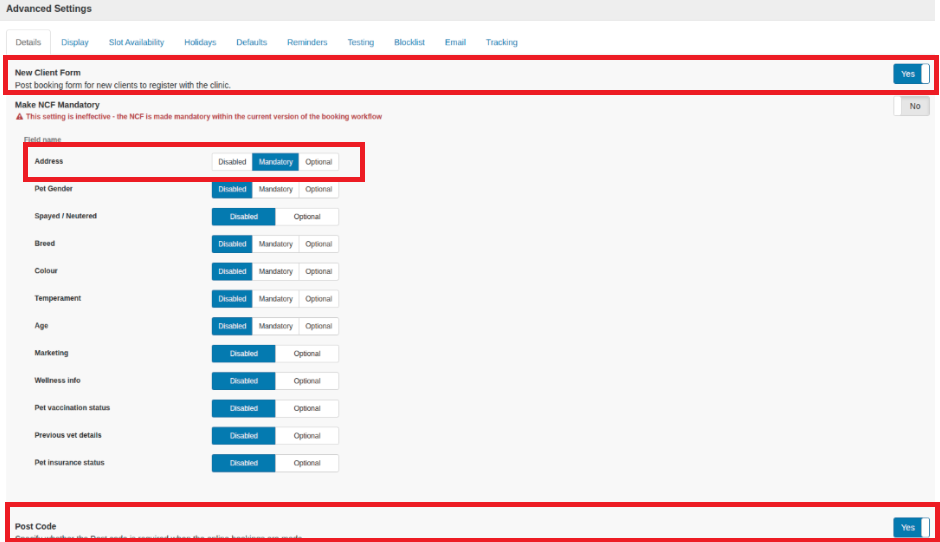Viewport: 940px width, 542px height.
Task: Click the red warning triangle icon
Action: pos(19,117)
